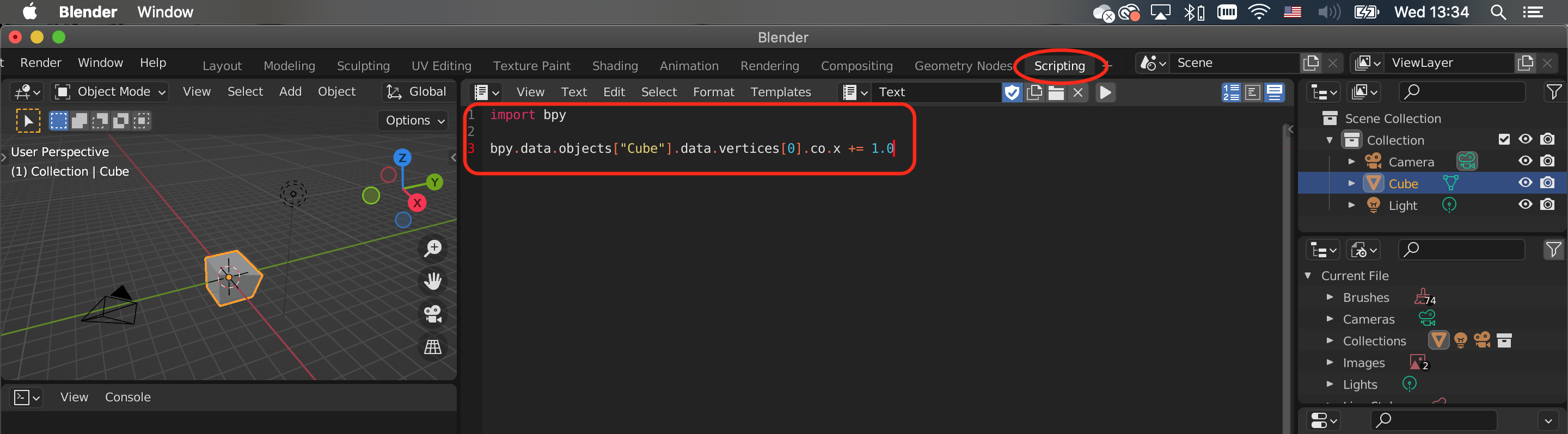Open text editor type dropdown
This screenshot has height=434, width=1568.
(486, 92)
